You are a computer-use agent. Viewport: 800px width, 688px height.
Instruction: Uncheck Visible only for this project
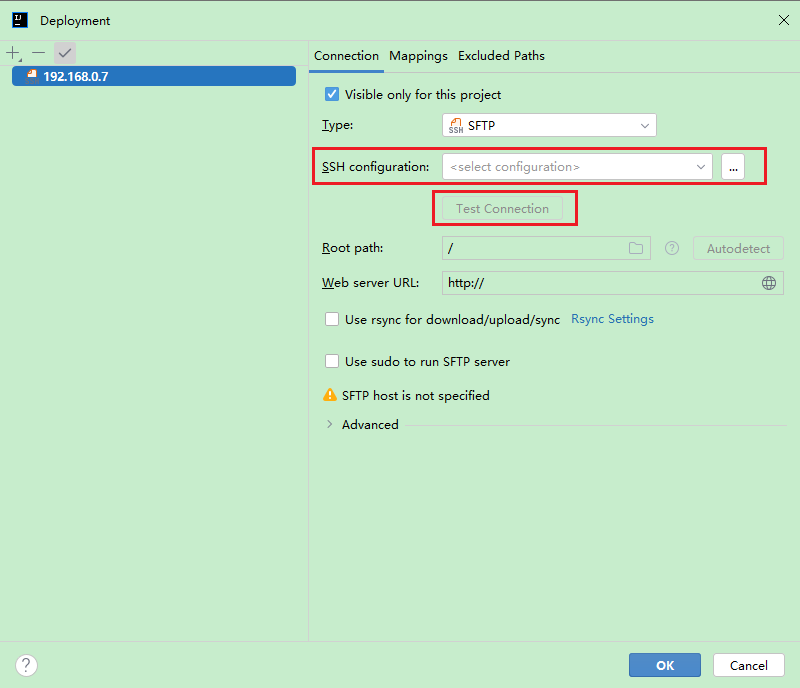pyautogui.click(x=332, y=95)
